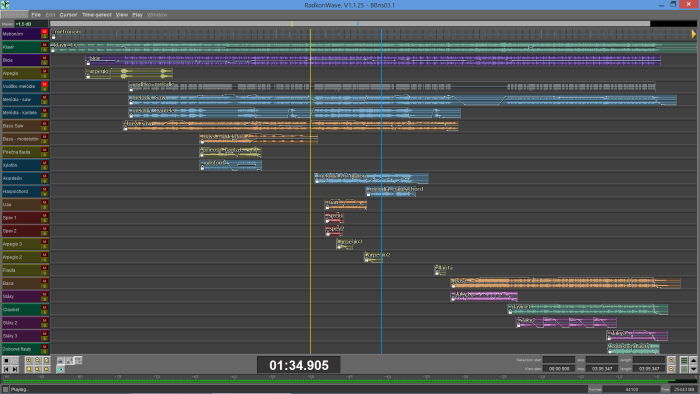Click the lower vertical zoom magnifier at bottom right
The image size is (700, 394).
[x=671, y=369]
